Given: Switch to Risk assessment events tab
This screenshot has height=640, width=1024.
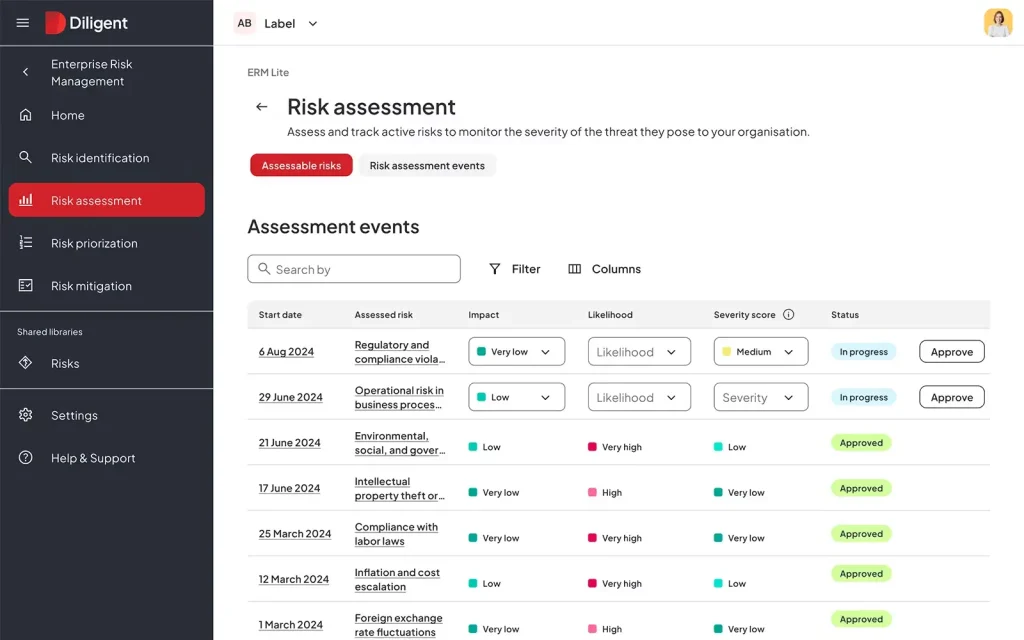Looking at the screenshot, I should tap(427, 166).
